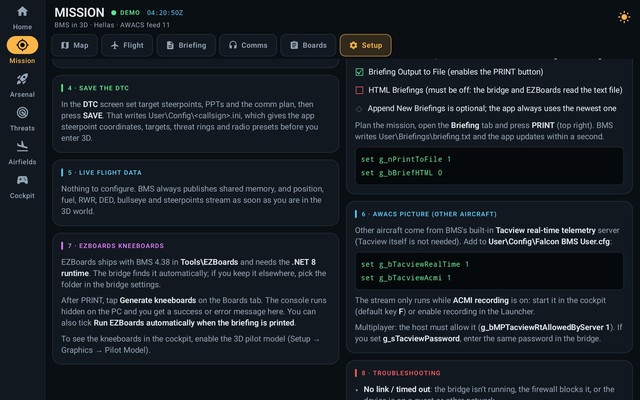Select the Setup tab
Screen dimensions: 640x400
tap(365, 45)
